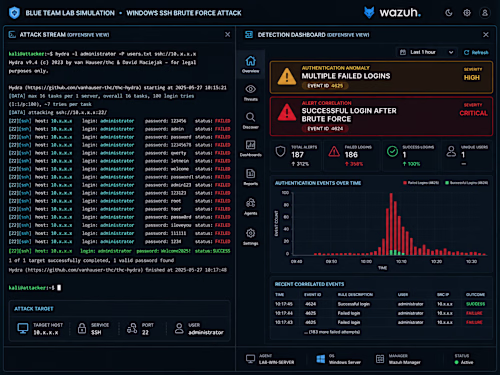Open Threats eye icon in sidebar
Image resolution: width=500 pixels, height=375 pixels.
coord(251,92)
